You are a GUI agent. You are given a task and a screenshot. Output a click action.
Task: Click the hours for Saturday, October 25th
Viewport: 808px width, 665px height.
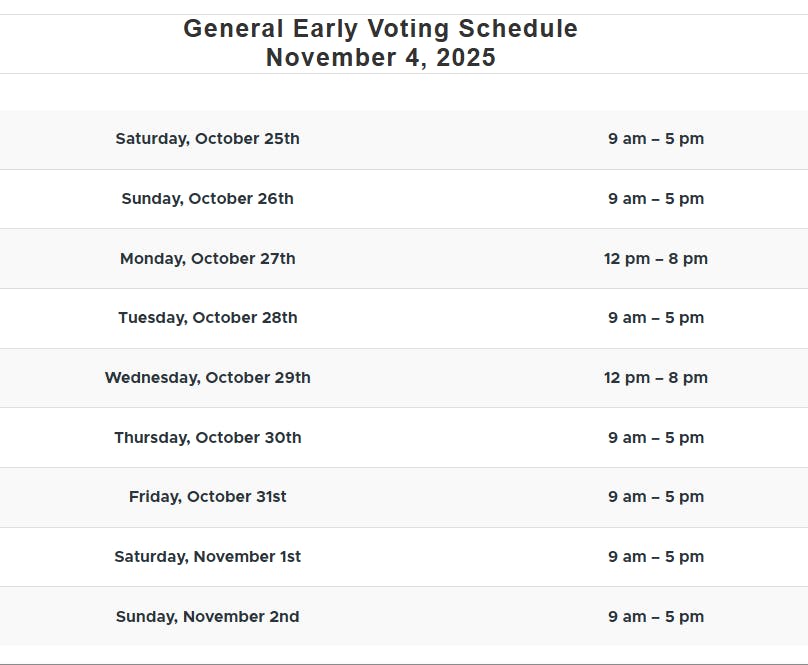[x=656, y=139]
